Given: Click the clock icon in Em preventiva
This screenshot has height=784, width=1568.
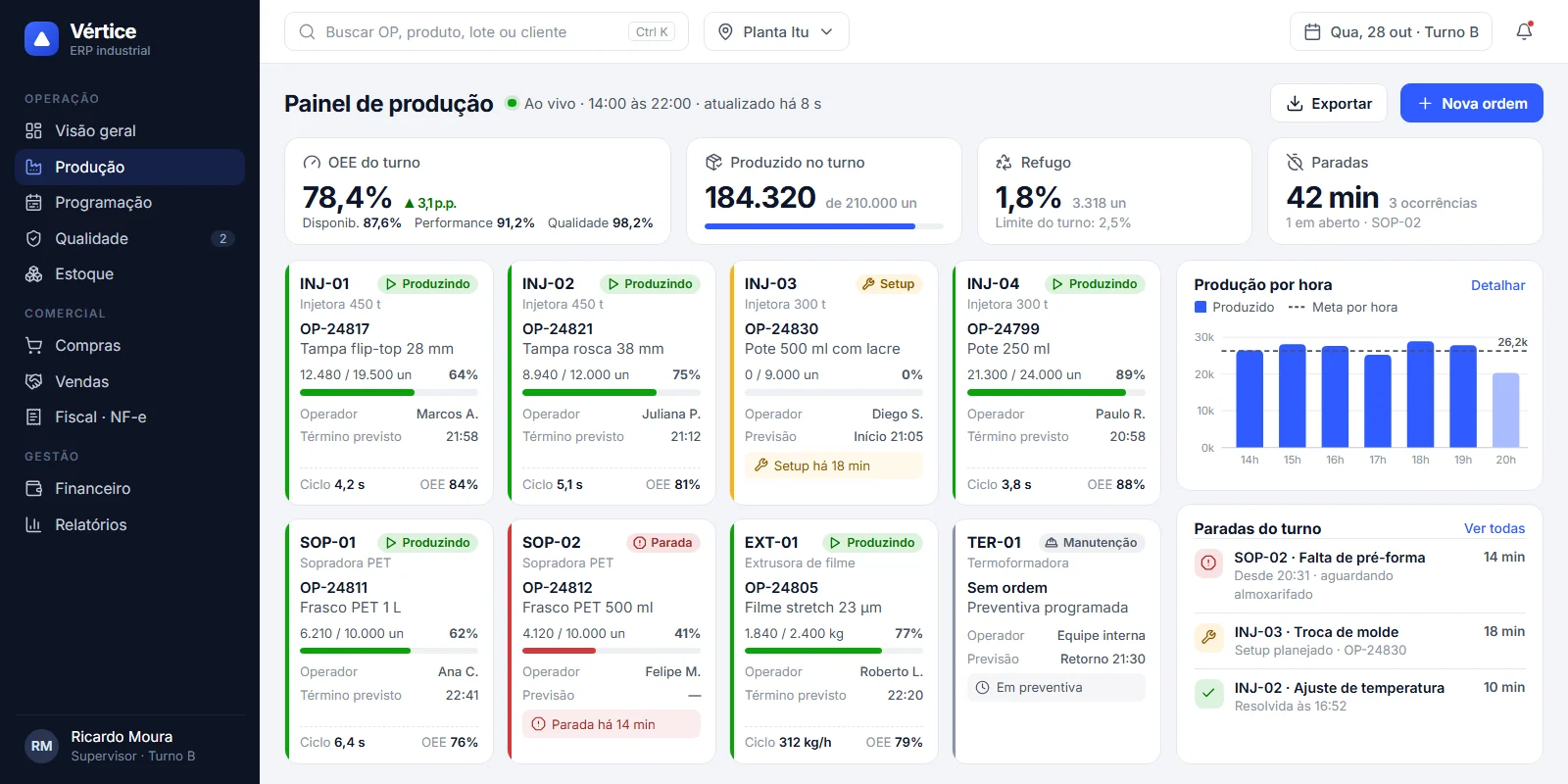Looking at the screenshot, I should (x=983, y=688).
